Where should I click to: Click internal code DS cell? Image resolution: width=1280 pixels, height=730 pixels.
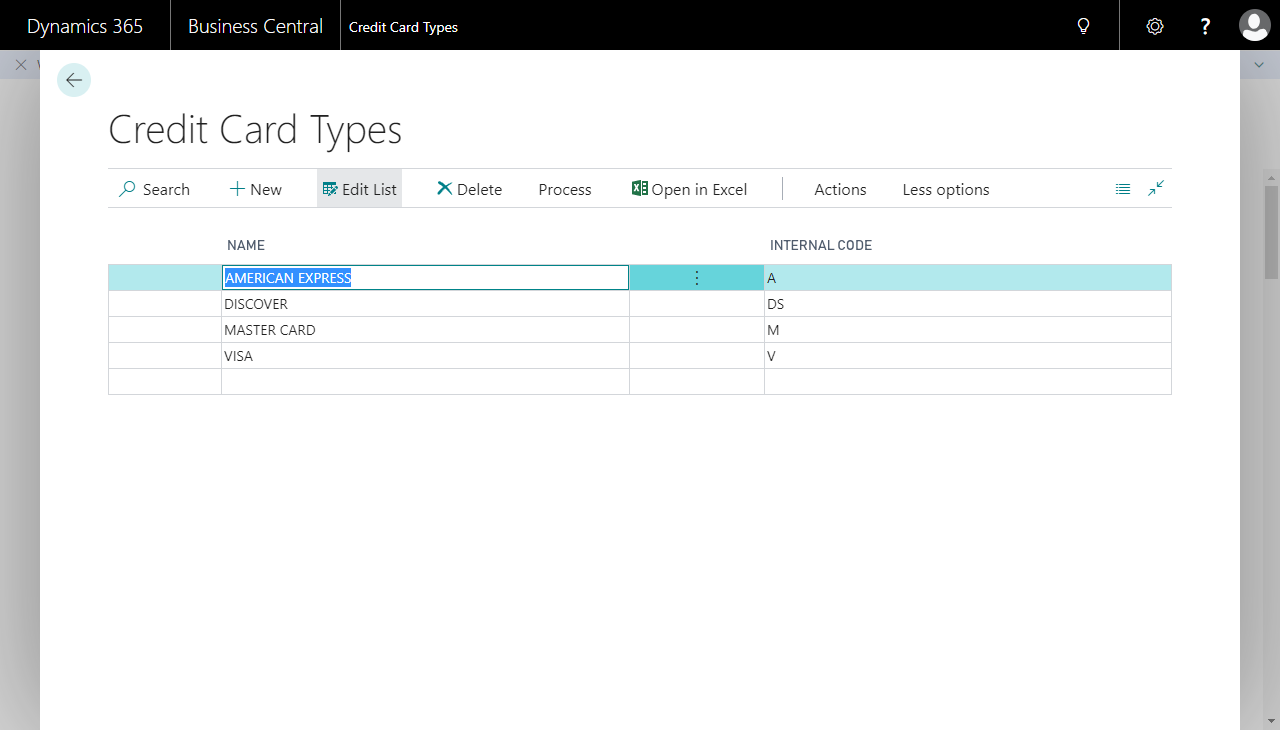(x=968, y=304)
